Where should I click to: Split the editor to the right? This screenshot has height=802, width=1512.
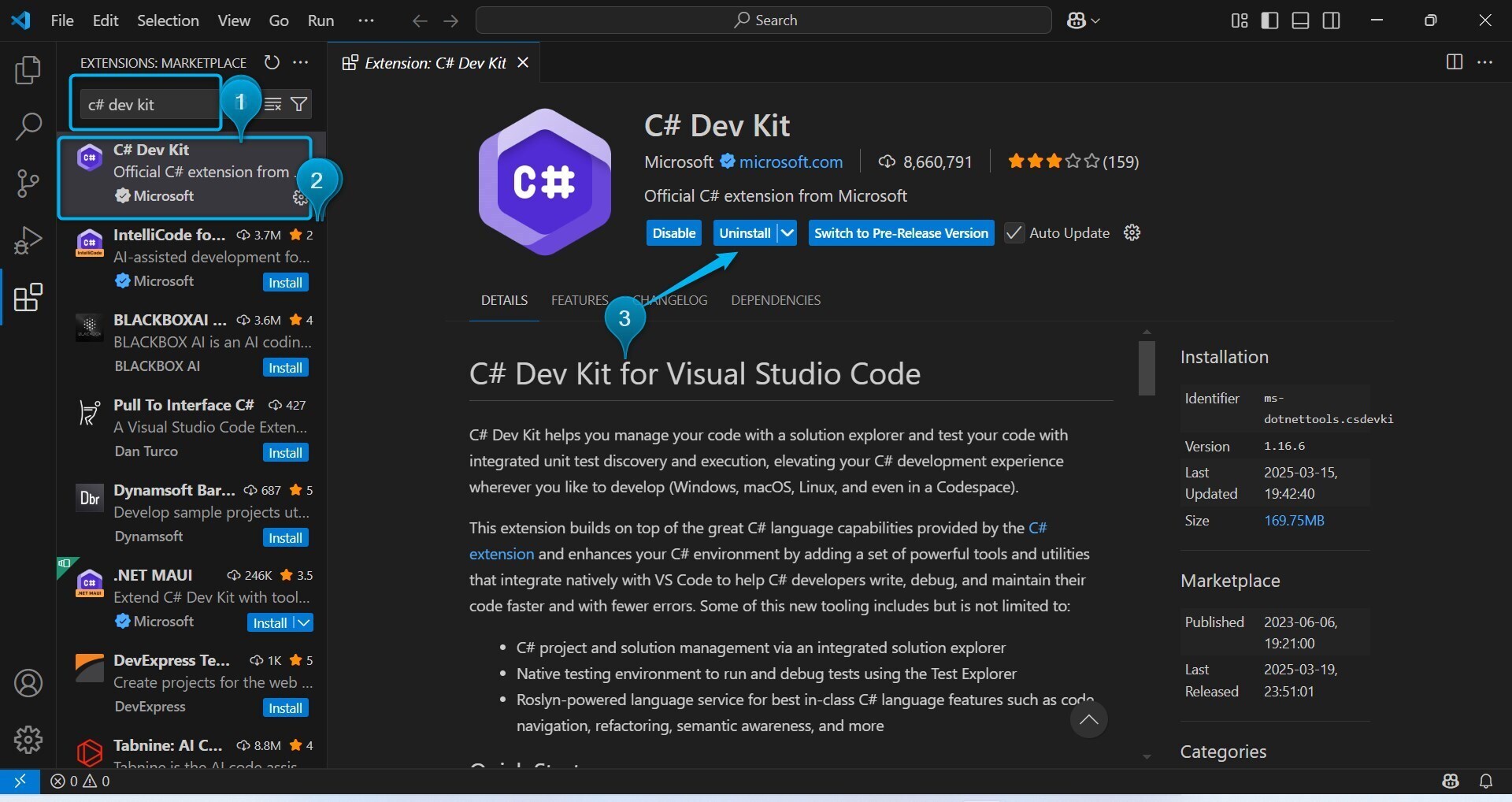pos(1455,62)
